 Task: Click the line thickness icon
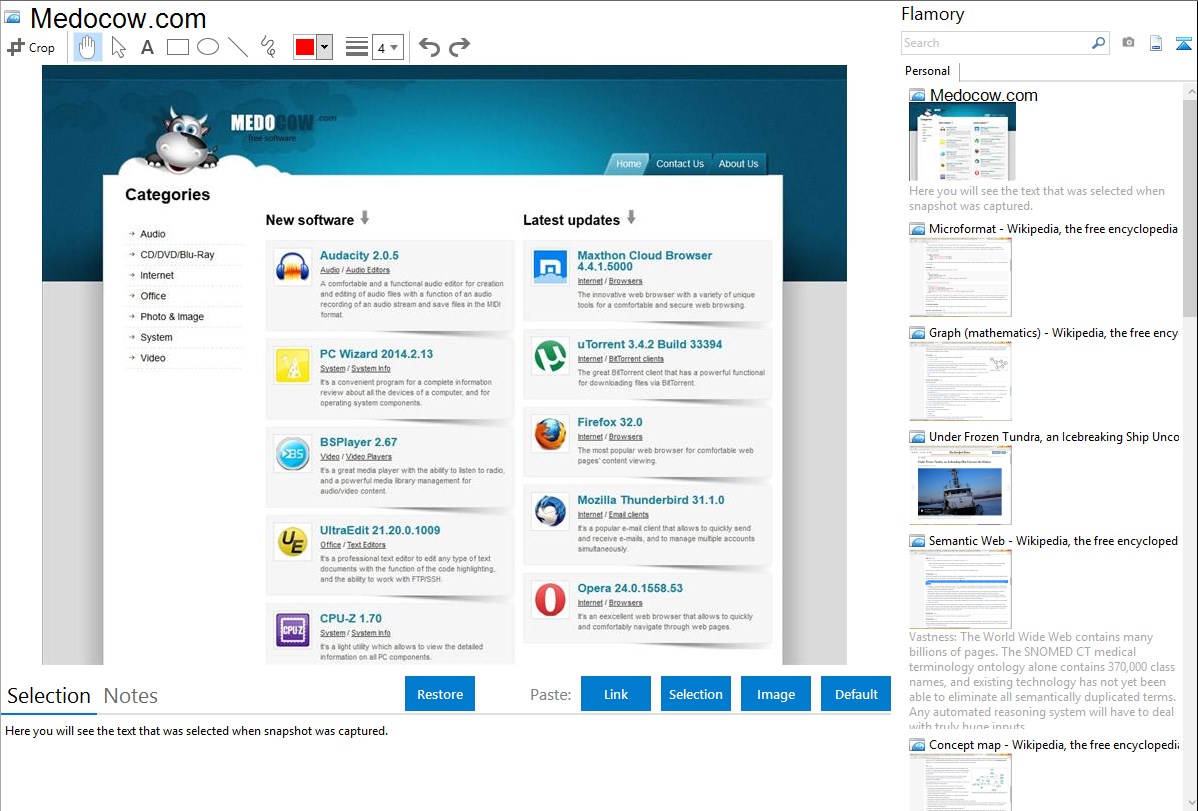[357, 47]
